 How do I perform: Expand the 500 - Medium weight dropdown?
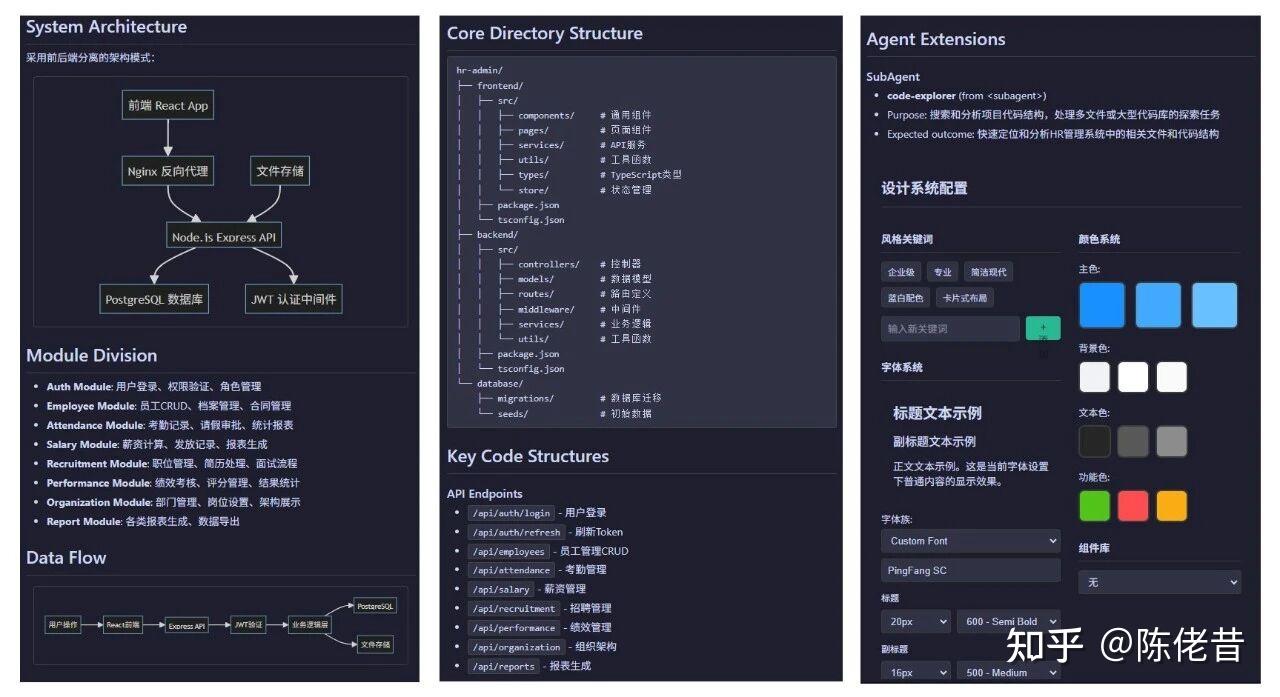tap(1008, 672)
